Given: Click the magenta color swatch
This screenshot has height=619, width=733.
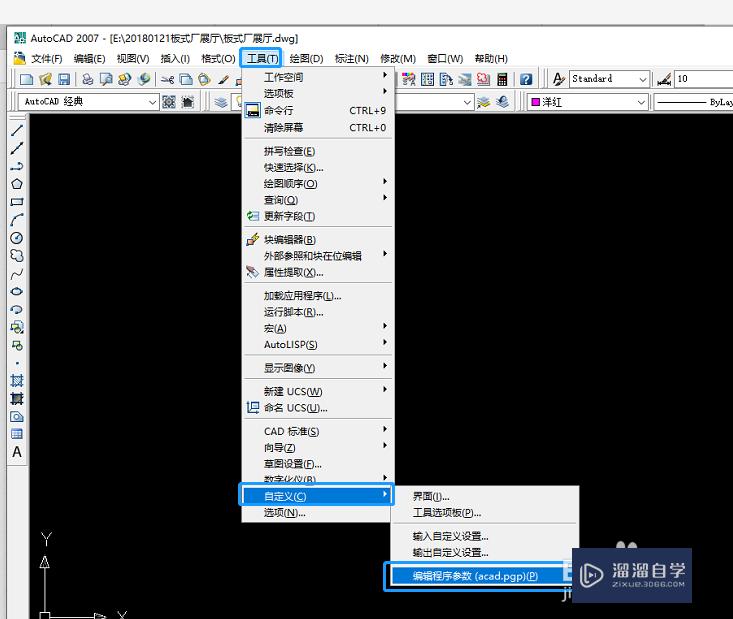Looking at the screenshot, I should coord(536,102).
